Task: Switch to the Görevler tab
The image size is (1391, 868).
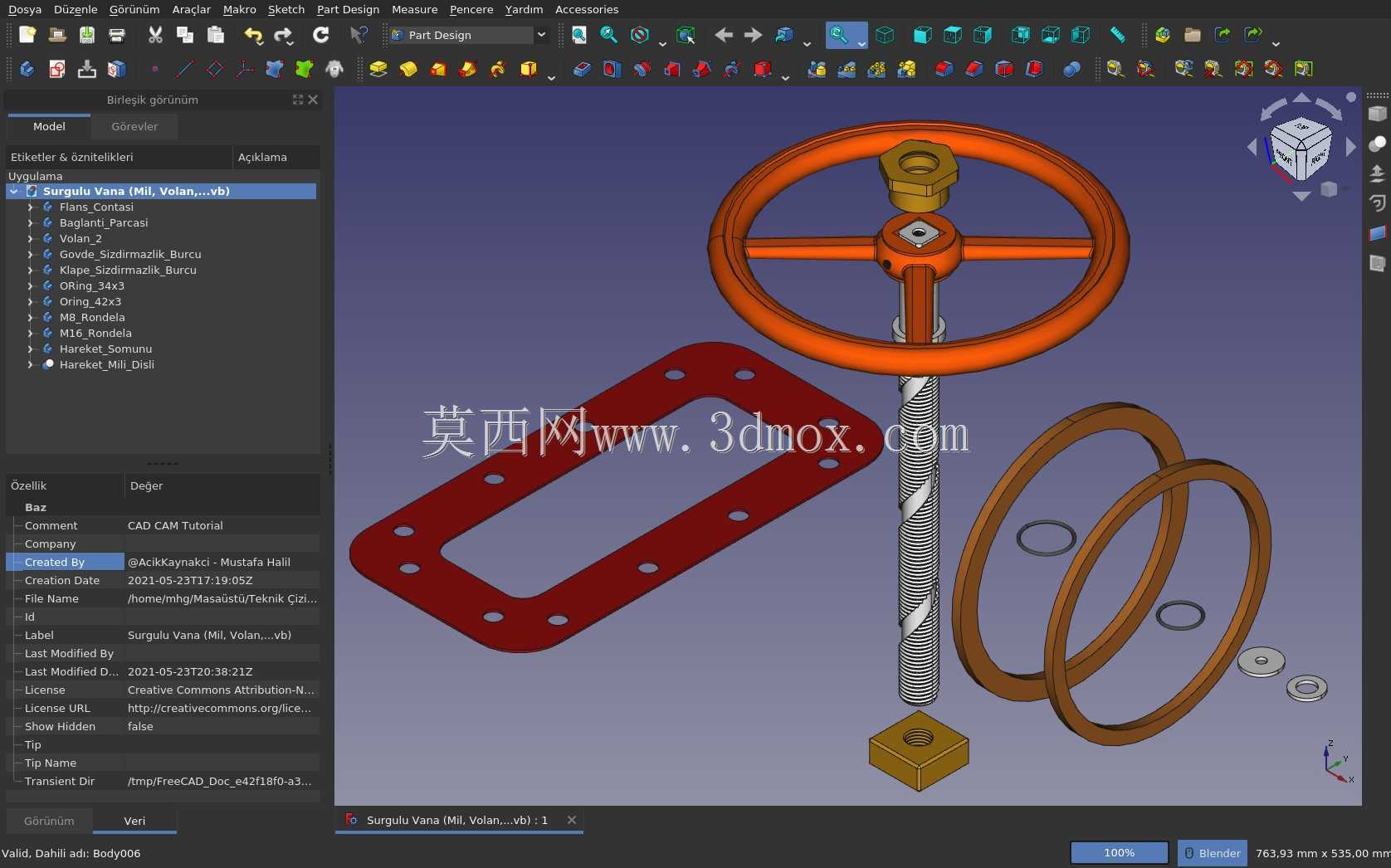Action: pyautogui.click(x=134, y=126)
